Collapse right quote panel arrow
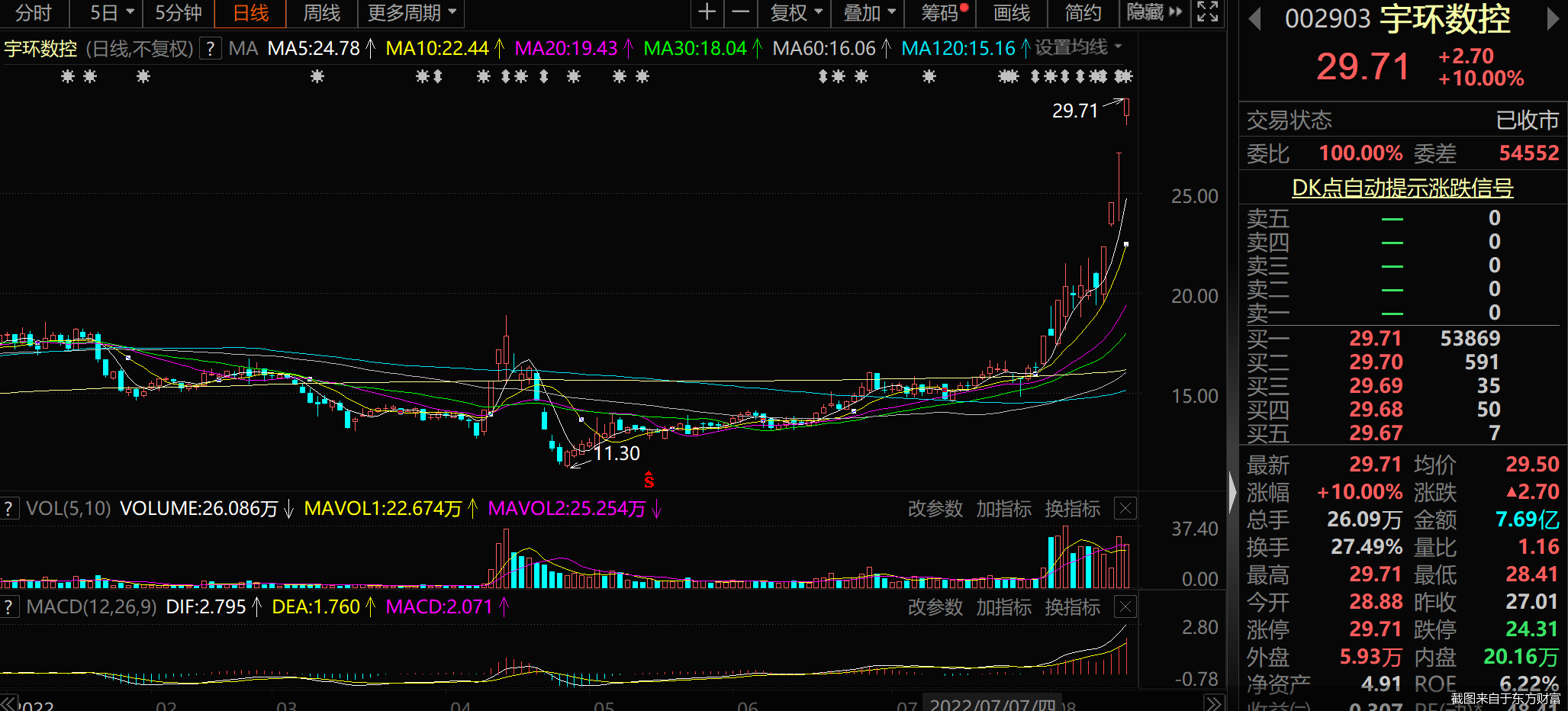The width and height of the screenshot is (1568, 711). pyautogui.click(x=1232, y=492)
